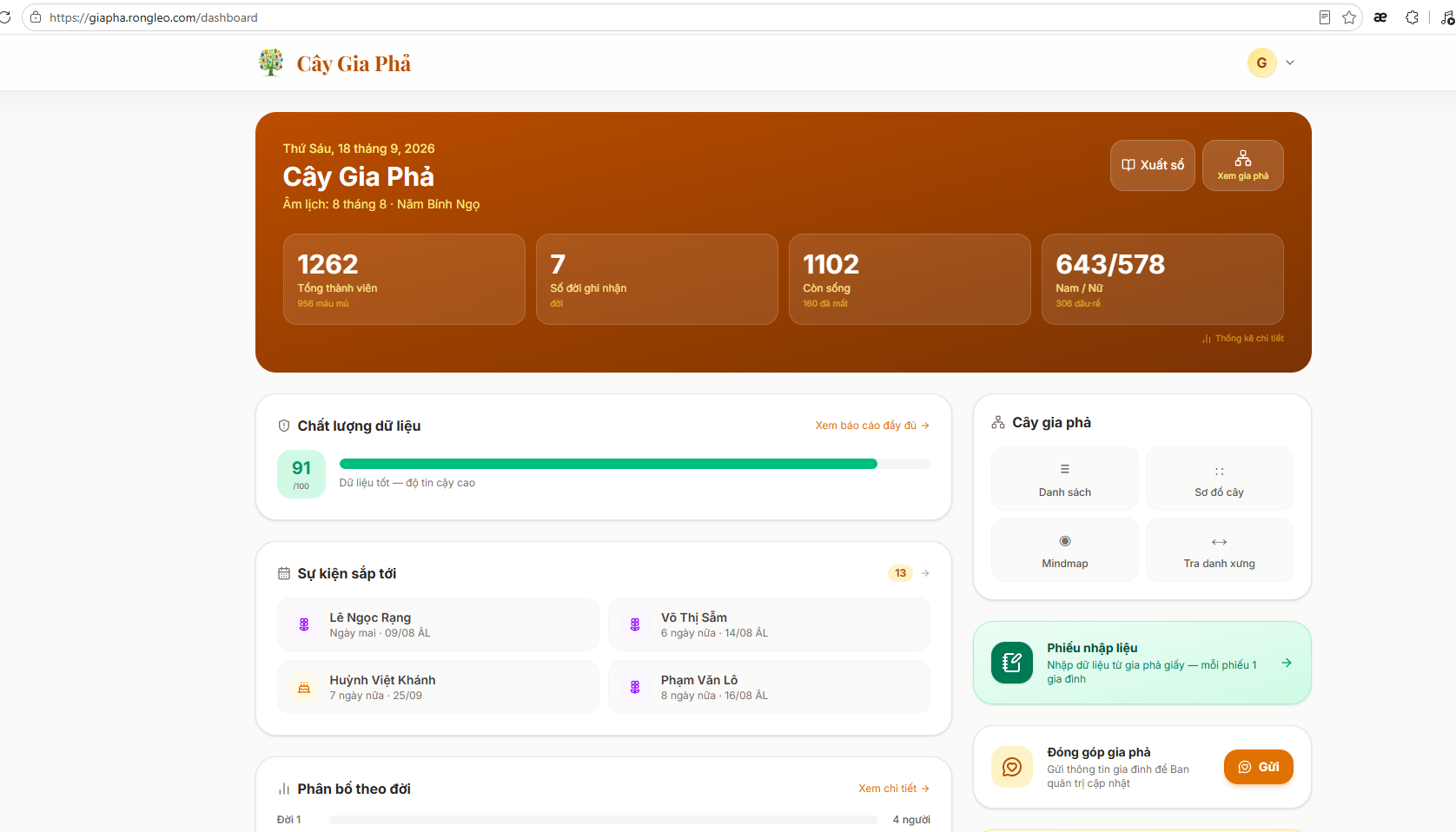Open Huỳnh Việt Khánh birthday event

[x=438, y=687]
